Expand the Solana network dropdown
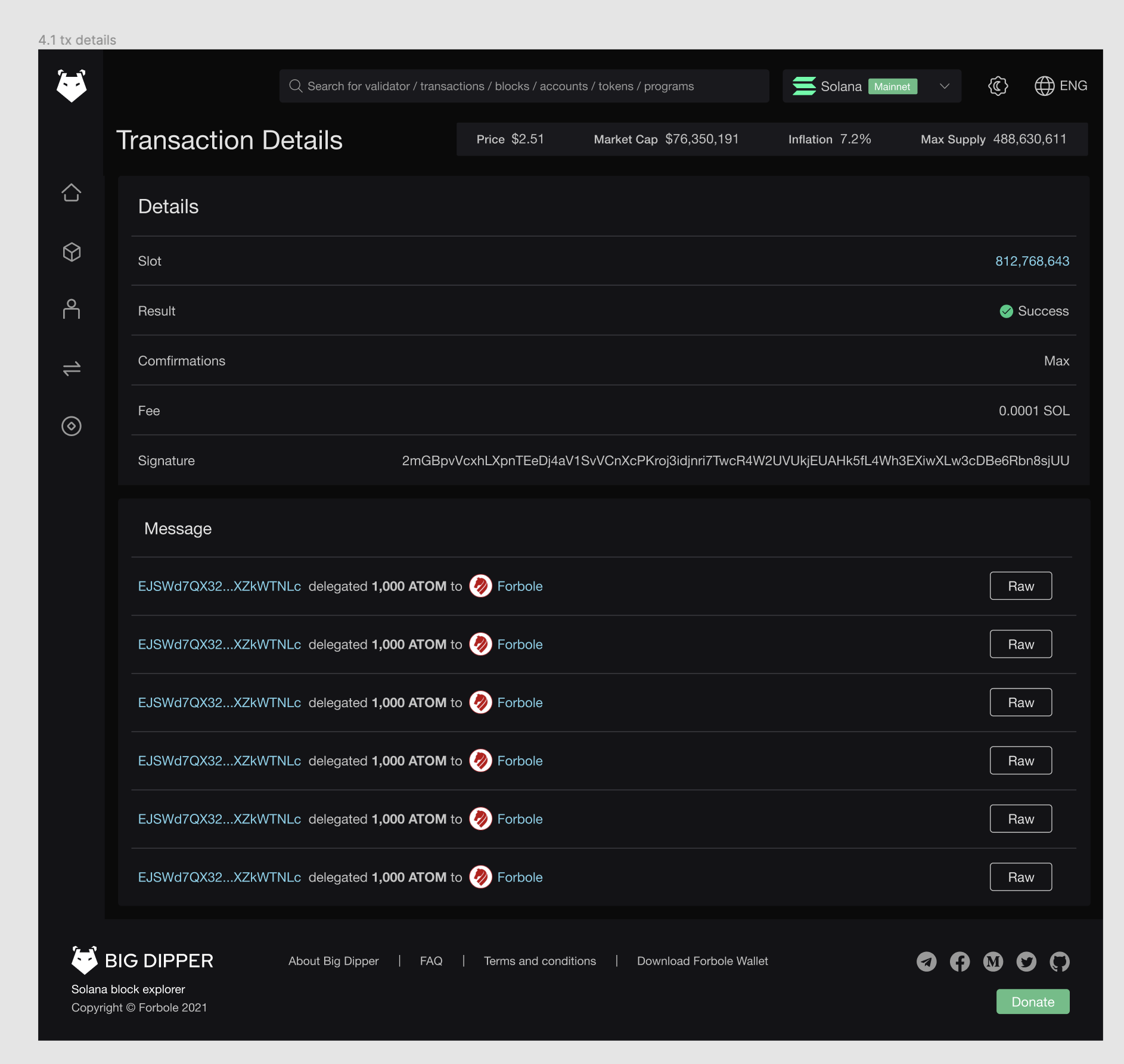 (945, 86)
